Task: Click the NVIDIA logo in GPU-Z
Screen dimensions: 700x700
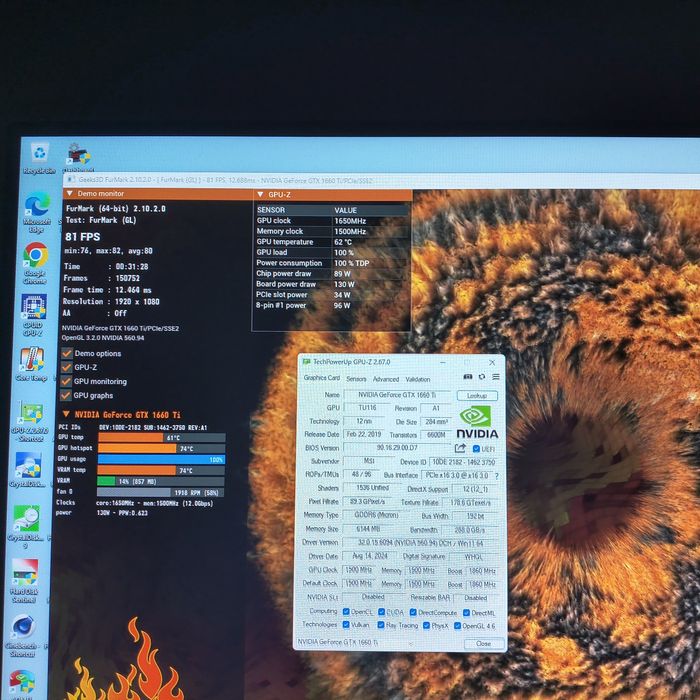Action: point(477,422)
